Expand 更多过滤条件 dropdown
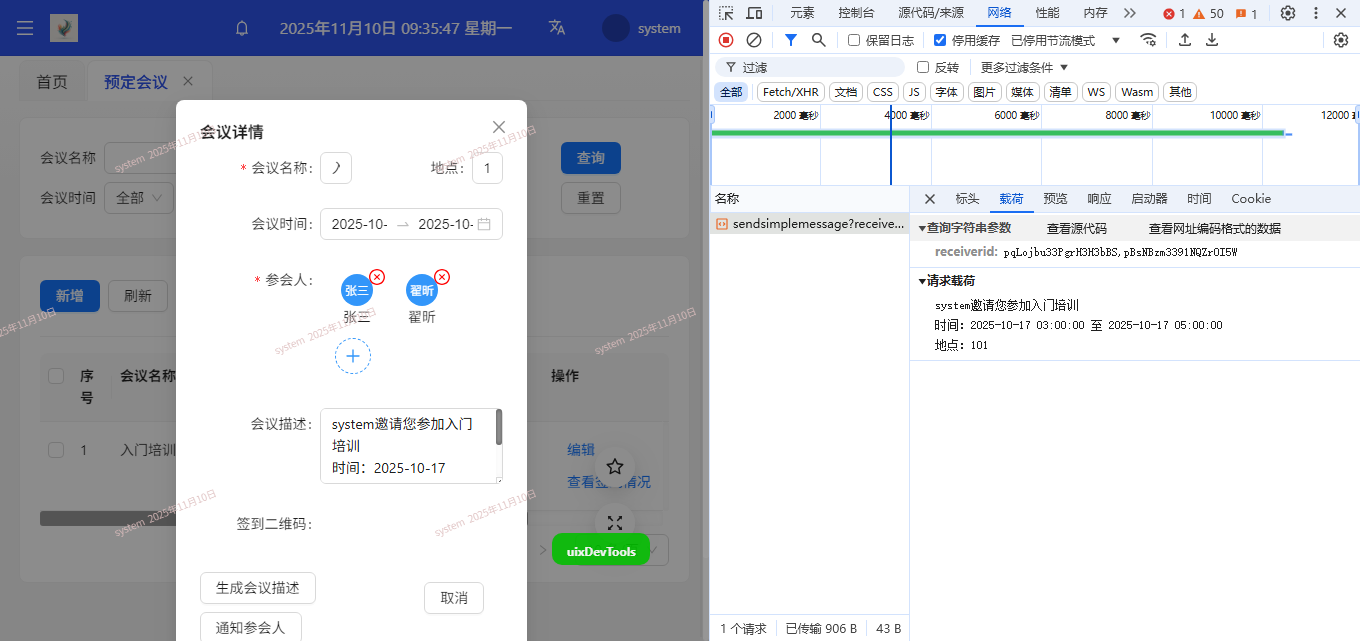This screenshot has height=641, width=1360. pyautogui.click(x=1024, y=67)
